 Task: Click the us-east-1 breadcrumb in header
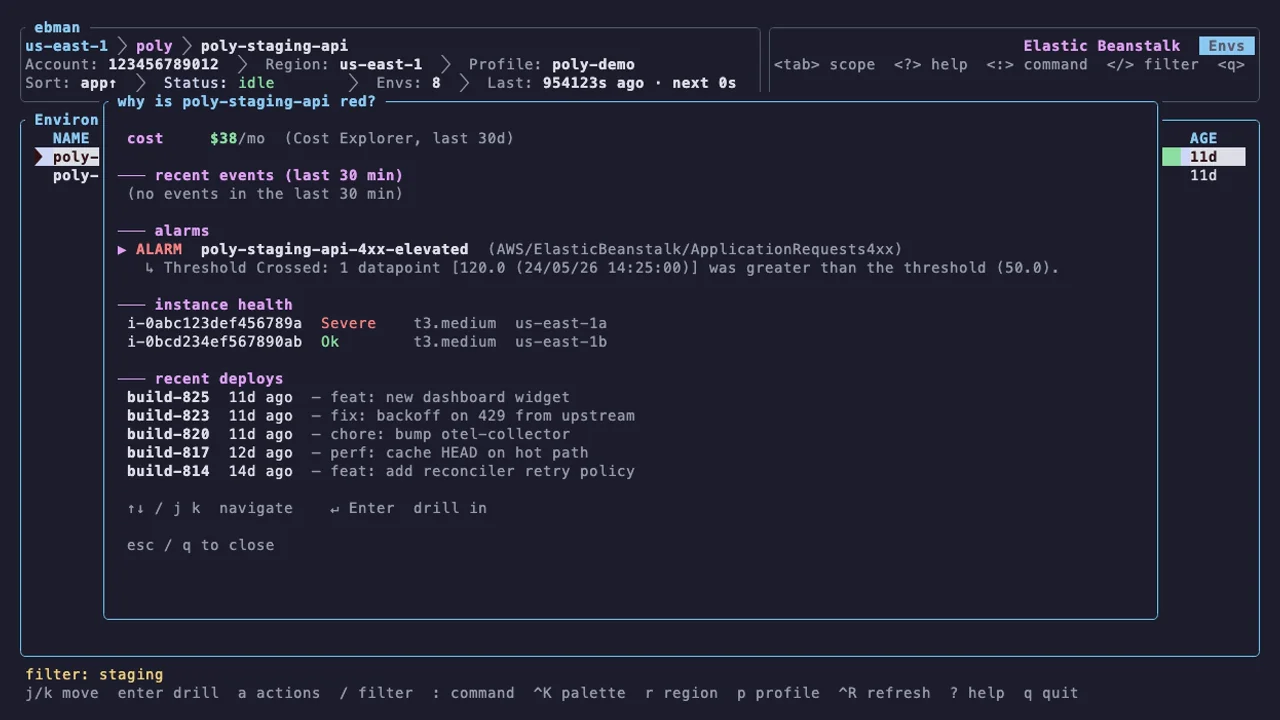(x=66, y=46)
